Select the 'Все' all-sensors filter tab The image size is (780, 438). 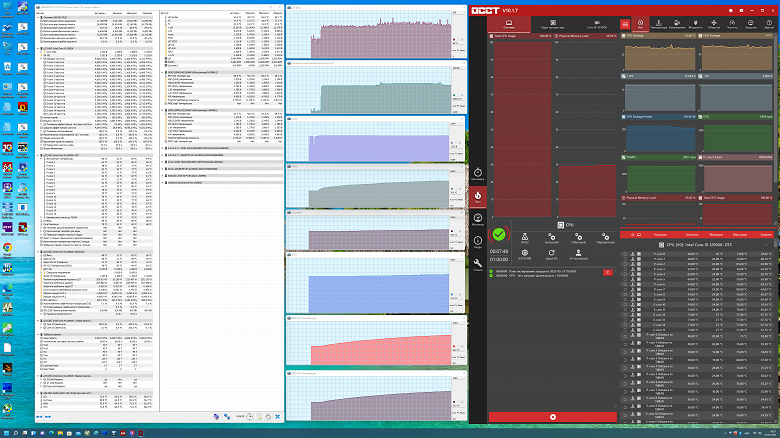(640, 24)
